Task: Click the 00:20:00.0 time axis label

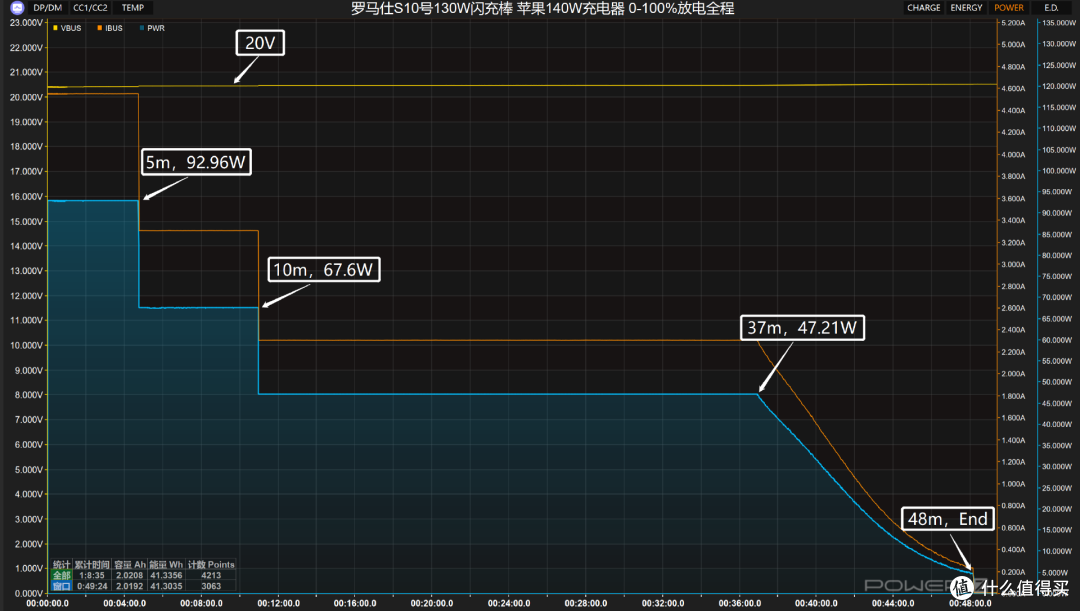Action: click(432, 603)
